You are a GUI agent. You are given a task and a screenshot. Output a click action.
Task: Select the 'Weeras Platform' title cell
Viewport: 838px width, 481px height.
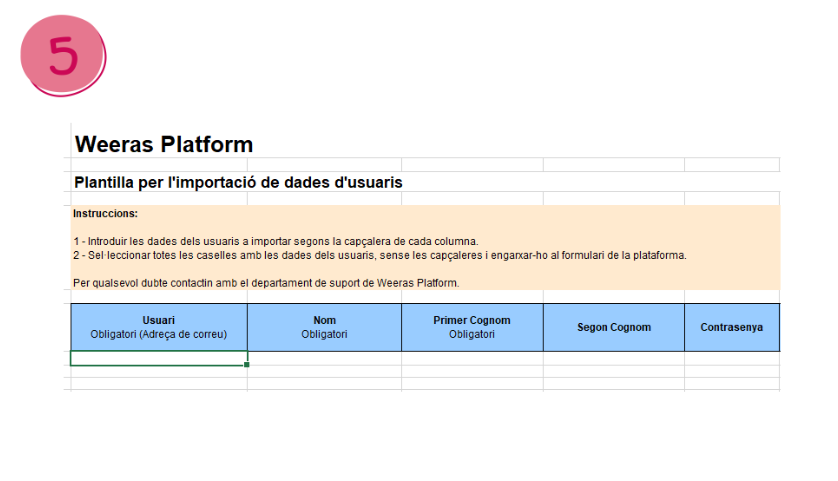[x=164, y=144]
